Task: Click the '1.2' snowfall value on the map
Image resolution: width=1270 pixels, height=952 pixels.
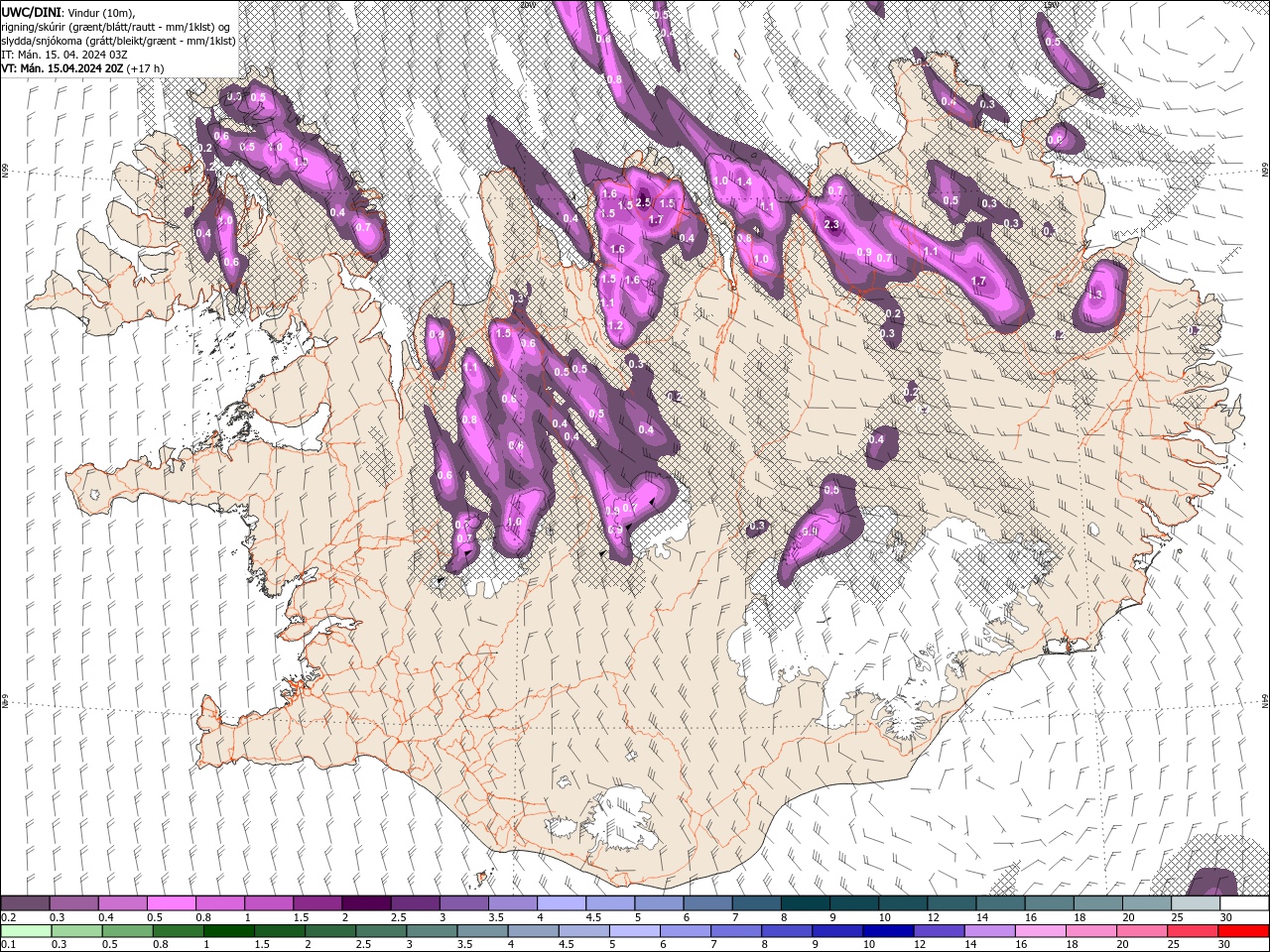Action: pos(614,325)
